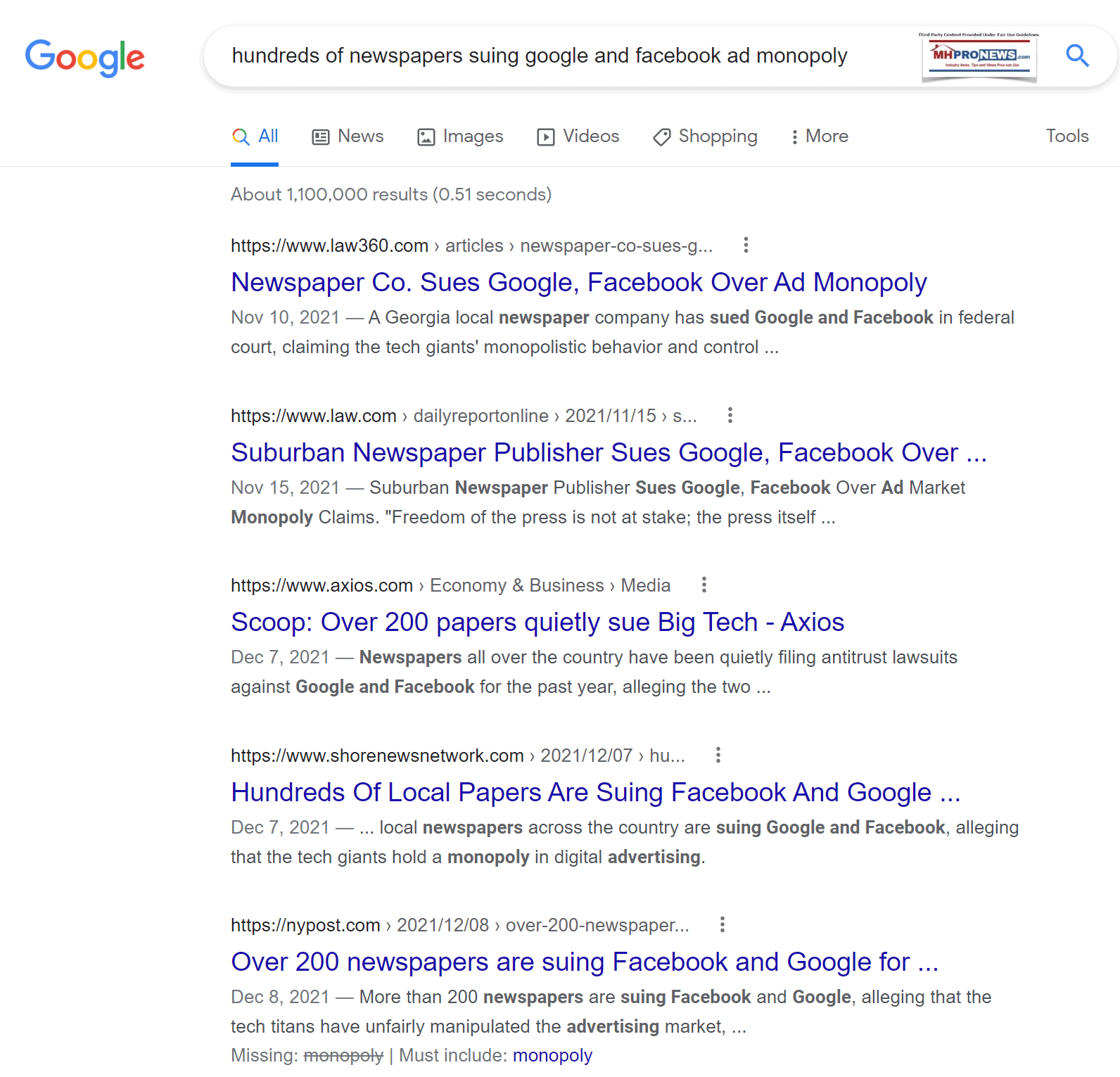Open options menu for law.com result

pos(730,416)
